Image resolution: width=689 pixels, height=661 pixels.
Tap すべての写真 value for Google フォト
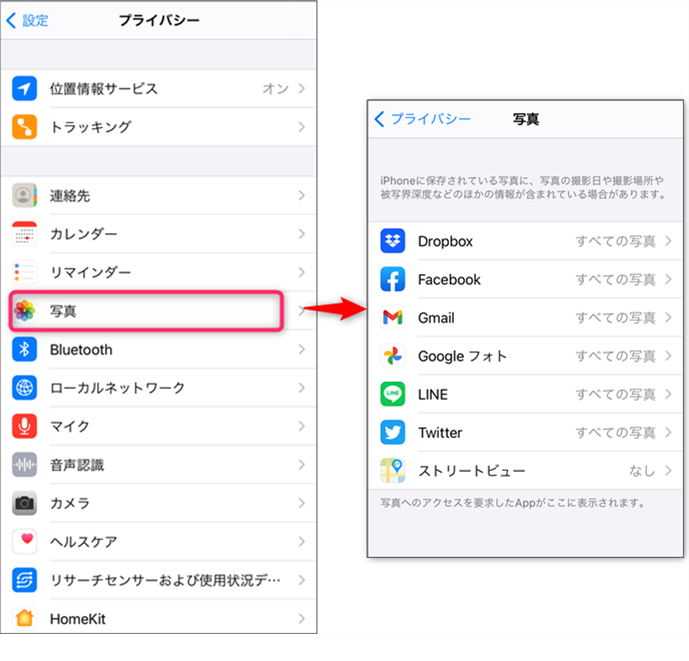[616, 356]
